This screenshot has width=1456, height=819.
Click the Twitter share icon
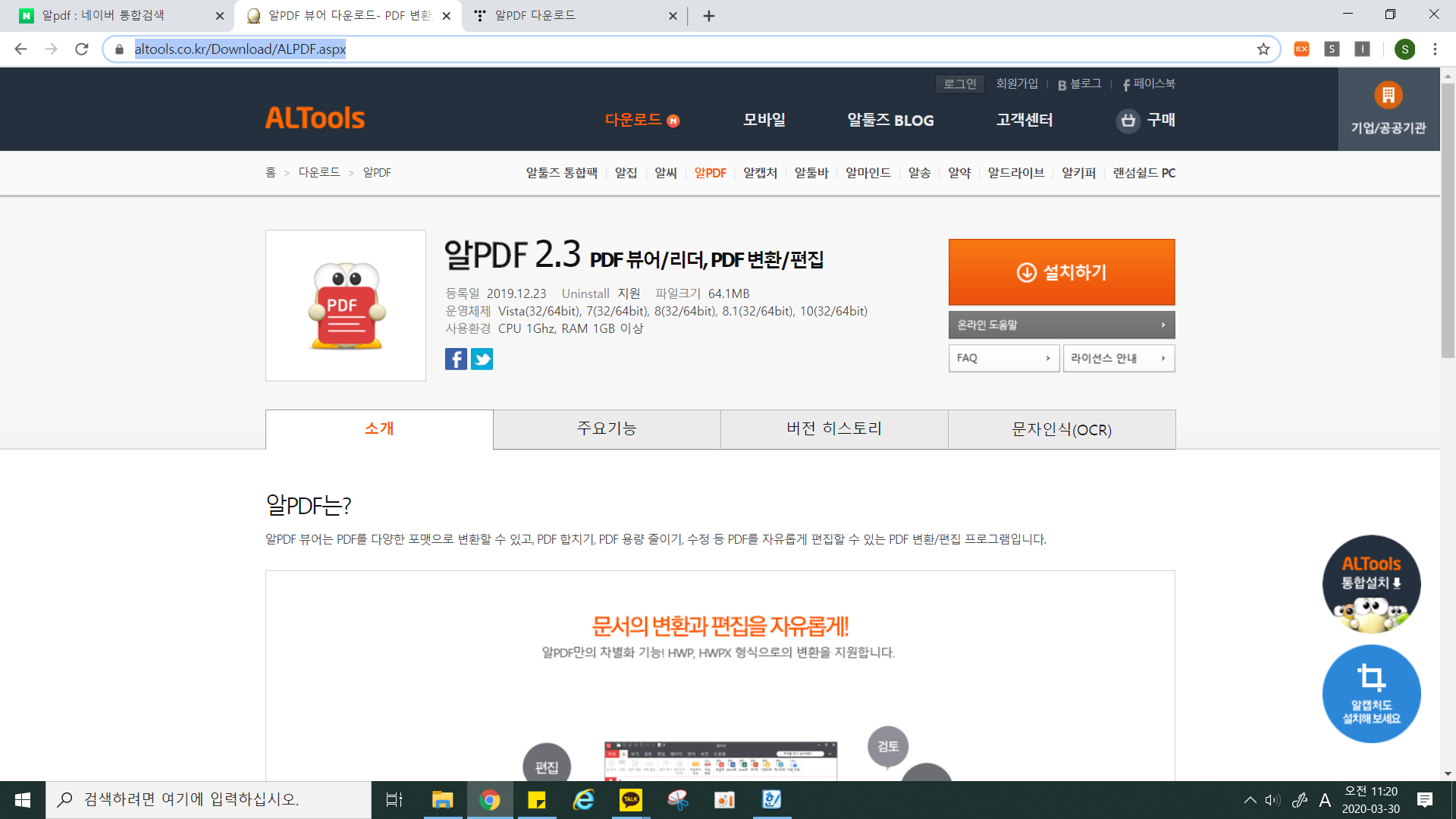click(x=482, y=359)
